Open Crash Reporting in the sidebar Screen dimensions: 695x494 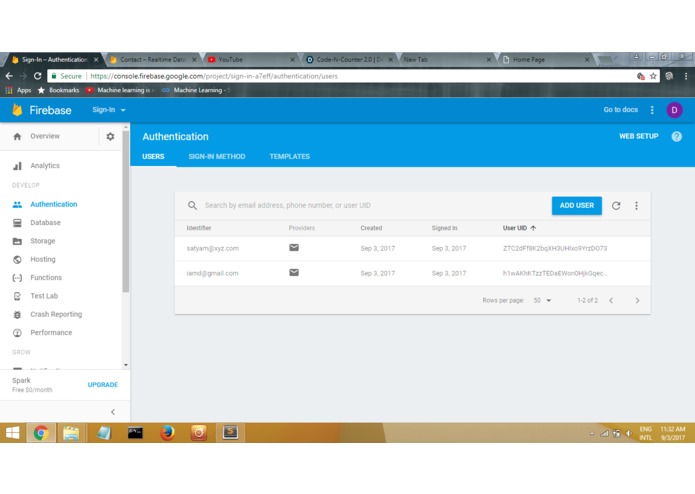56,314
